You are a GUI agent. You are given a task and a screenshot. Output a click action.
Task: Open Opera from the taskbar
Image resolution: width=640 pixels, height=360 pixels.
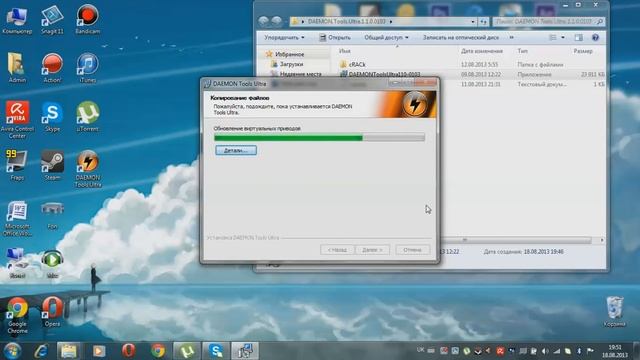(x=128, y=351)
